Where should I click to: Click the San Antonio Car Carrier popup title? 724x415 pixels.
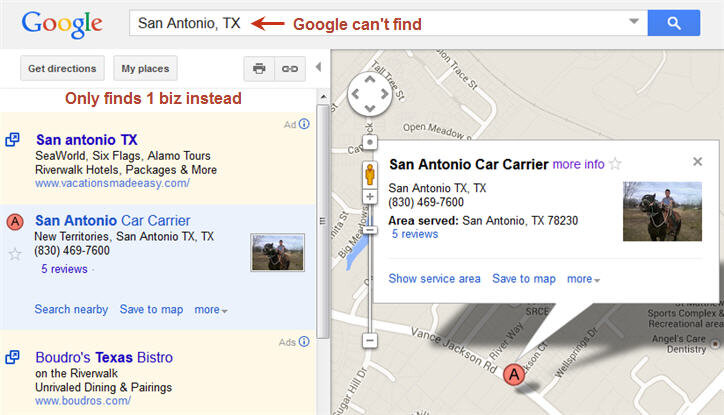(x=469, y=164)
